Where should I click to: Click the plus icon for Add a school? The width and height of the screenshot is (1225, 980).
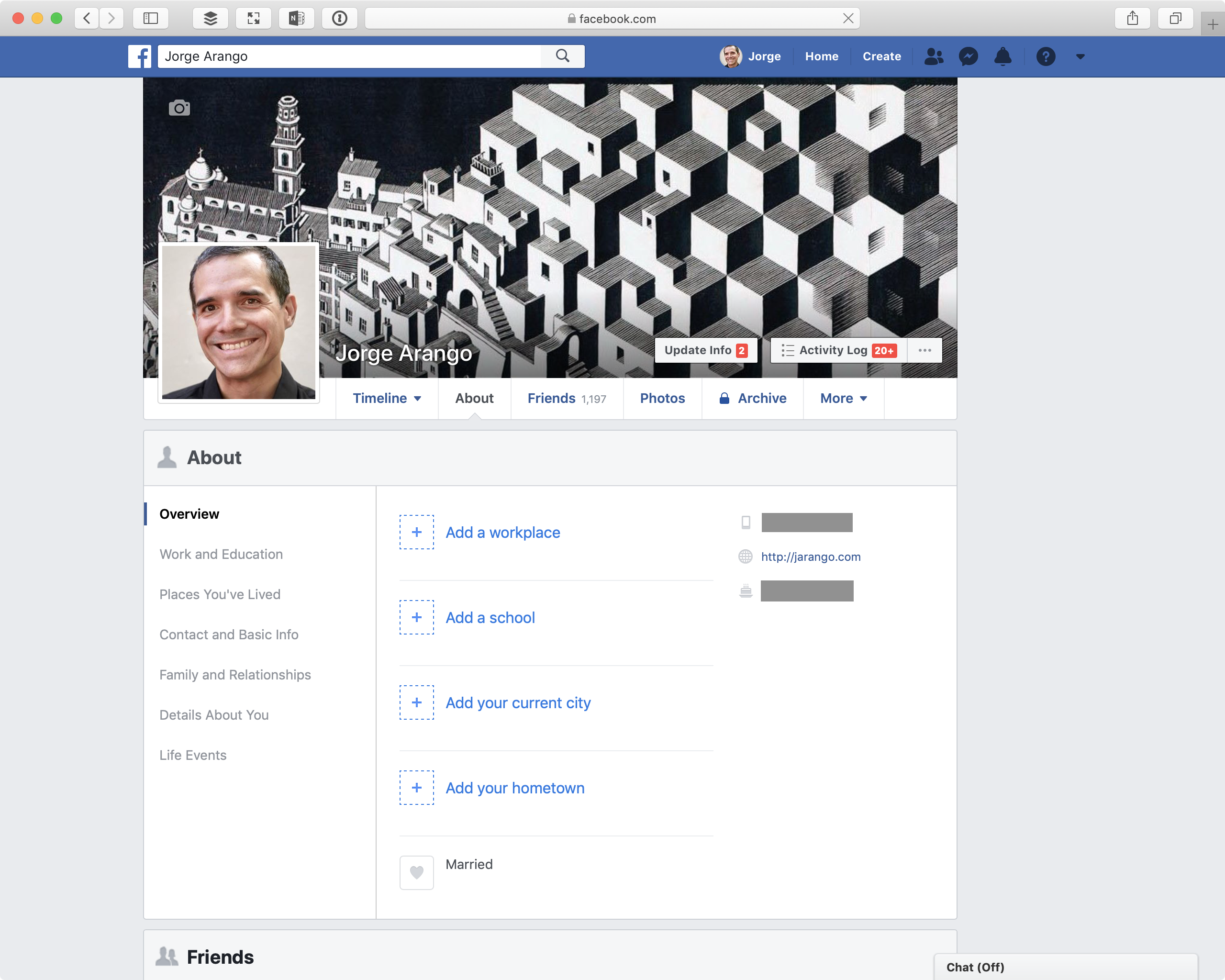416,617
